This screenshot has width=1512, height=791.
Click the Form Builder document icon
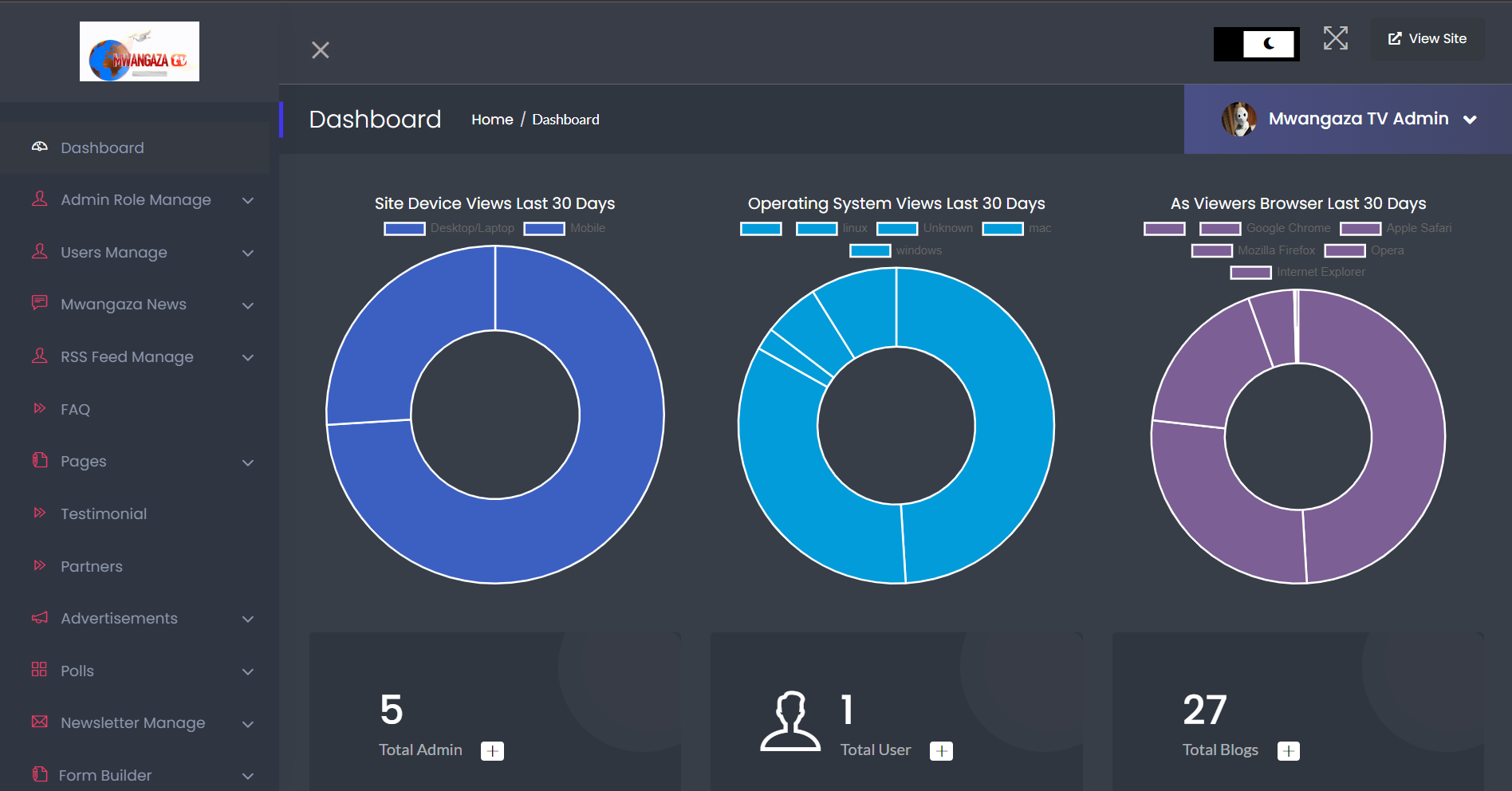pos(40,773)
